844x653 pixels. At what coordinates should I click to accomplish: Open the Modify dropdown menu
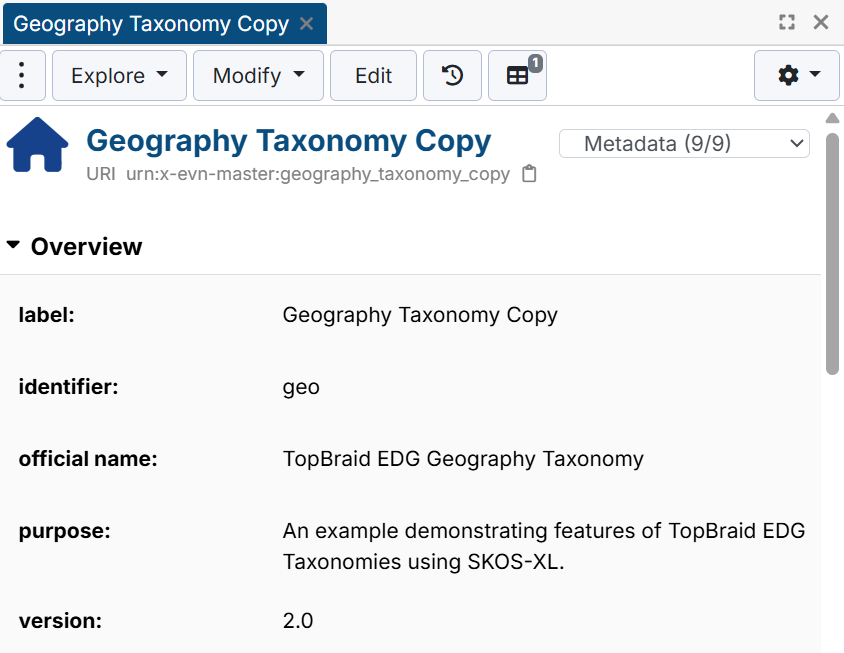258,75
